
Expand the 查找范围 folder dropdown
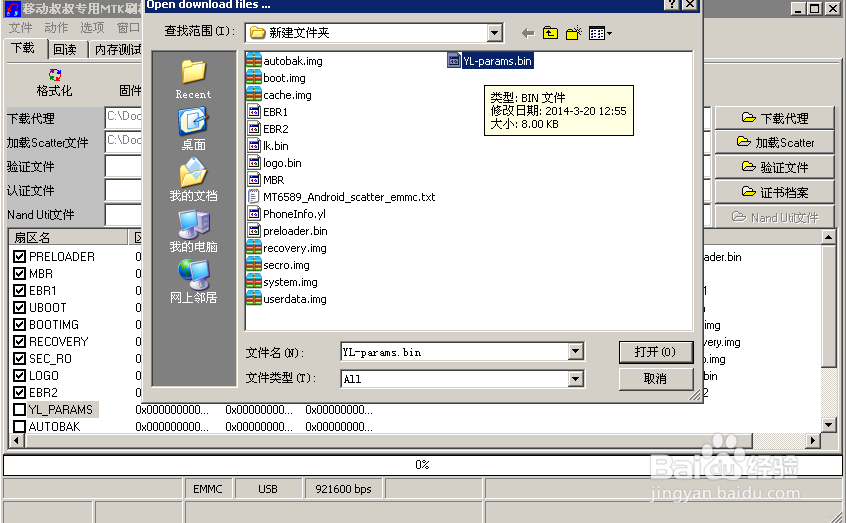pos(494,33)
